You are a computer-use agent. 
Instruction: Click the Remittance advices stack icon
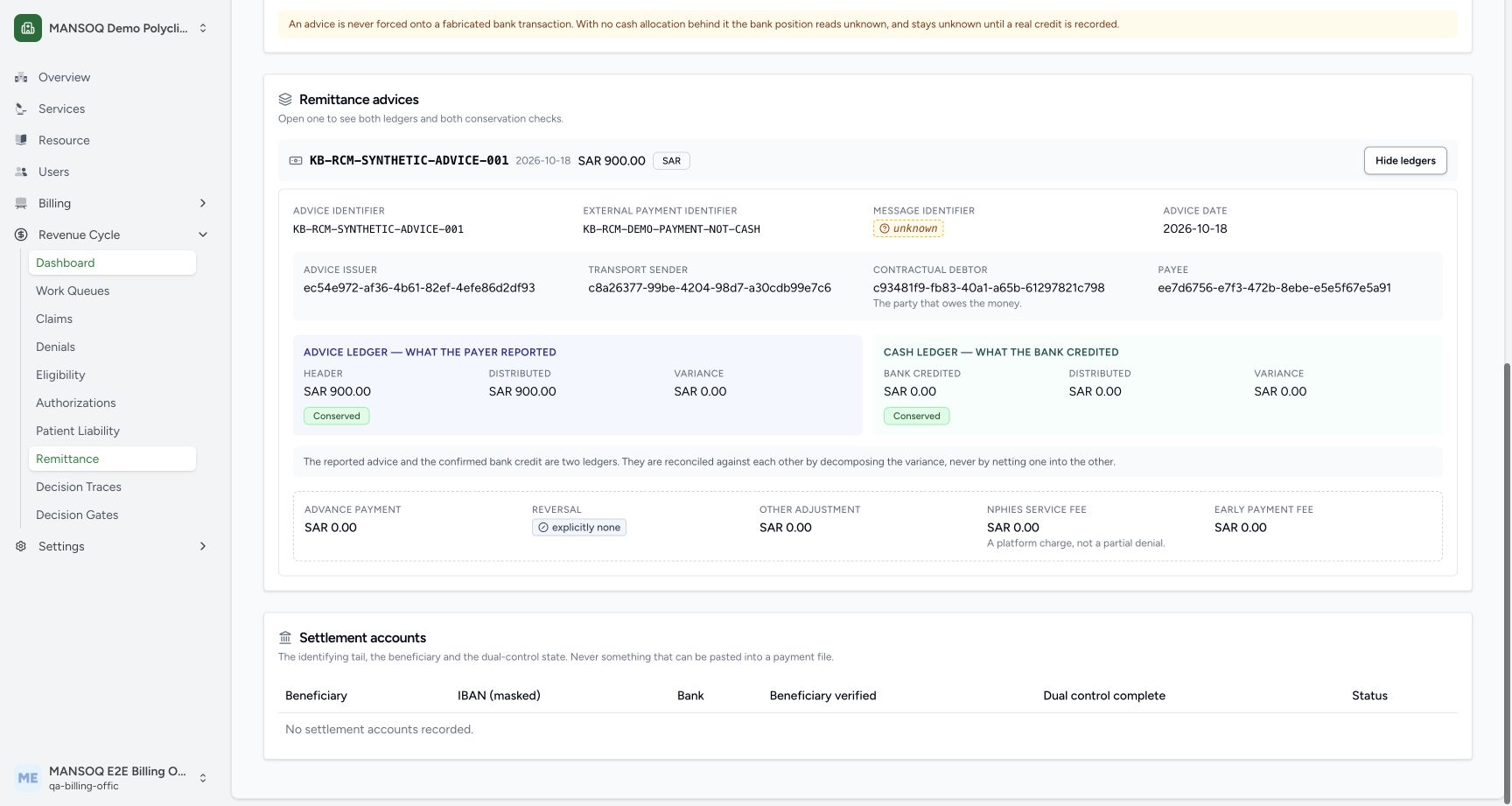coord(285,100)
